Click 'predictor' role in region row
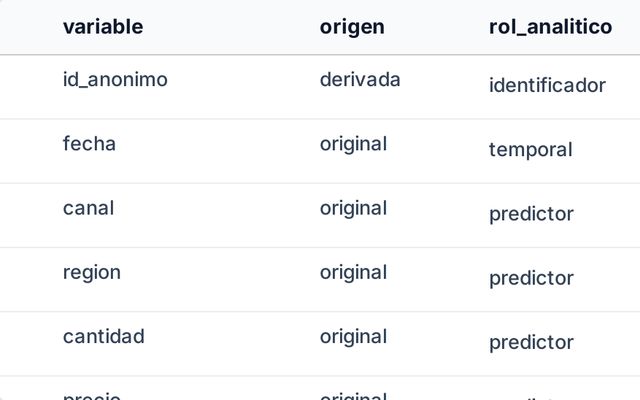The image size is (640, 400). (531, 278)
